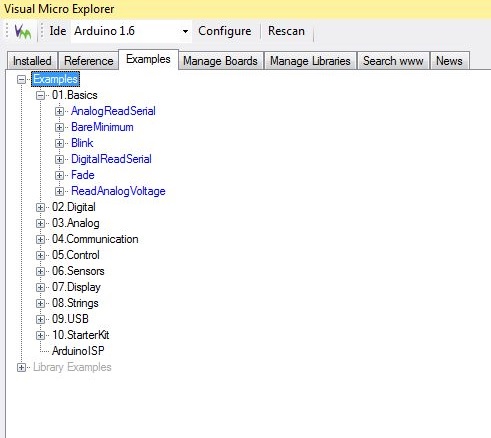Select the highlighted Examples tree item

[55, 79]
